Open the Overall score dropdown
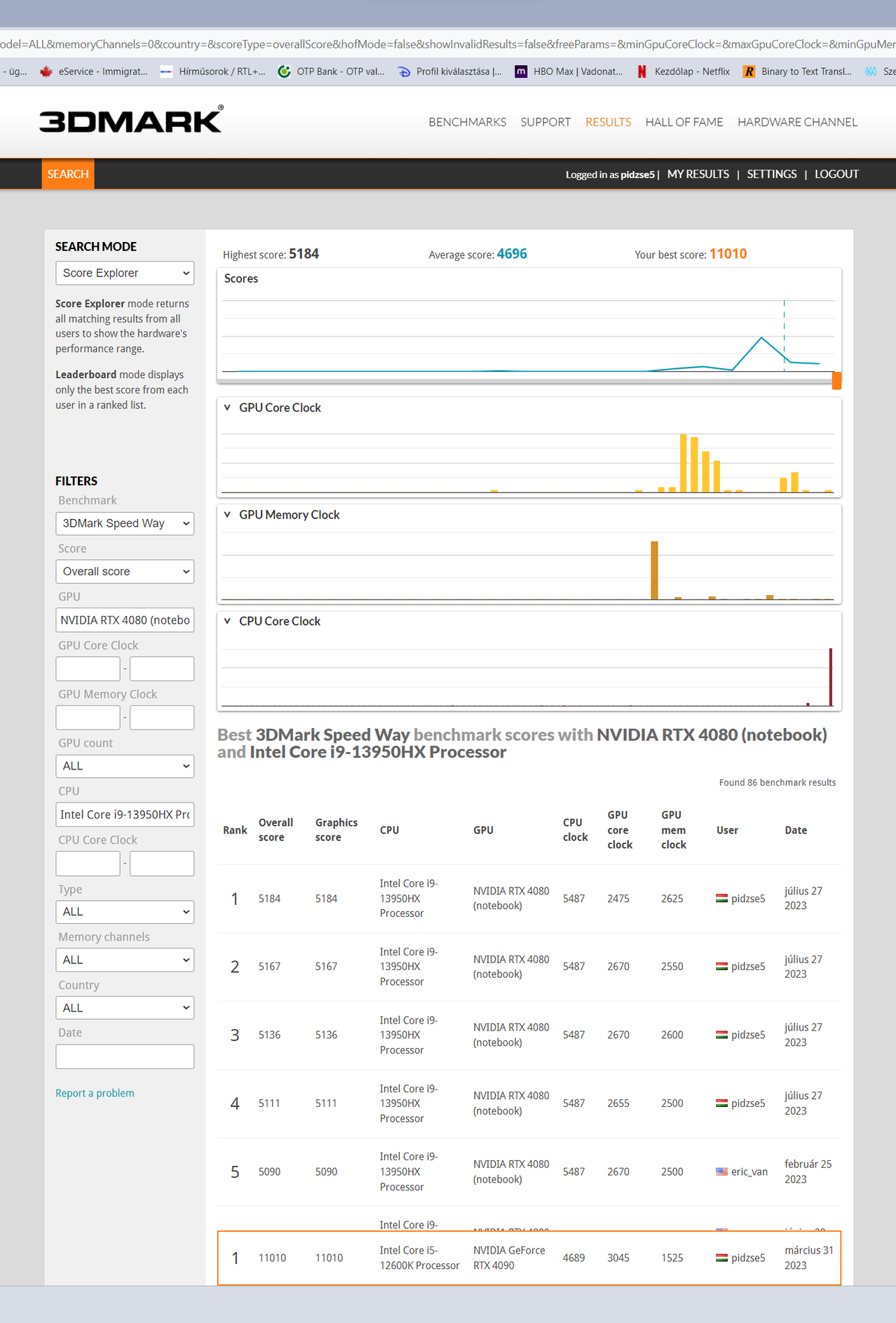This screenshot has height=1323, width=896. click(125, 572)
